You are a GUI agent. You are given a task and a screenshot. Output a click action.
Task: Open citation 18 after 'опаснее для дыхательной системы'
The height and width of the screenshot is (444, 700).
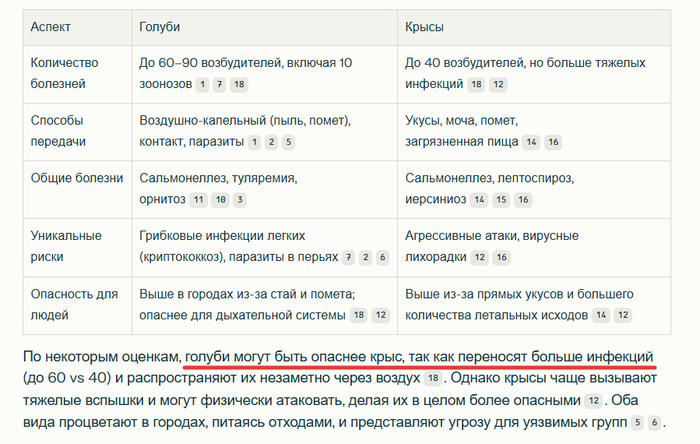358,315
